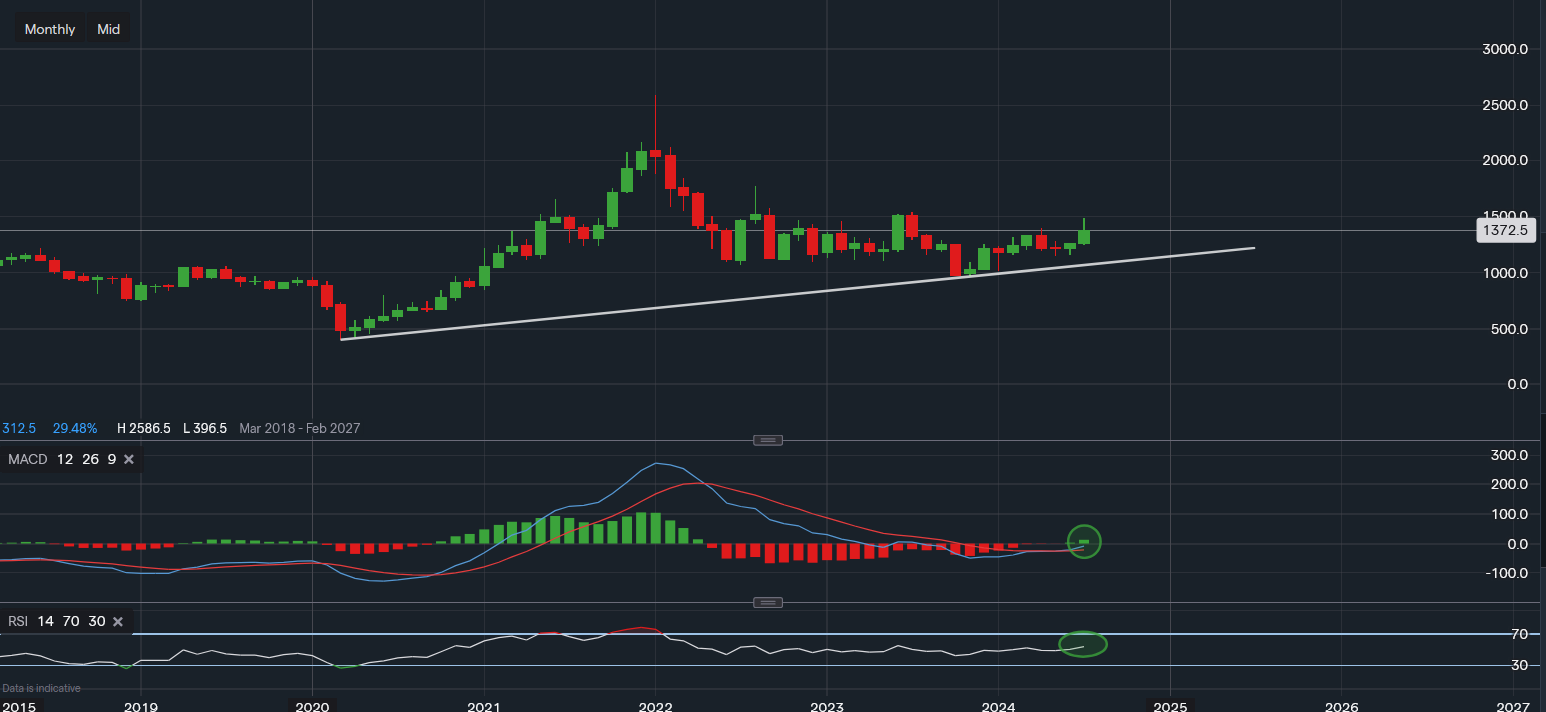The height and width of the screenshot is (712, 1546).
Task: Click the green circle annotation on the MACD histogram
Action: pyautogui.click(x=1084, y=541)
